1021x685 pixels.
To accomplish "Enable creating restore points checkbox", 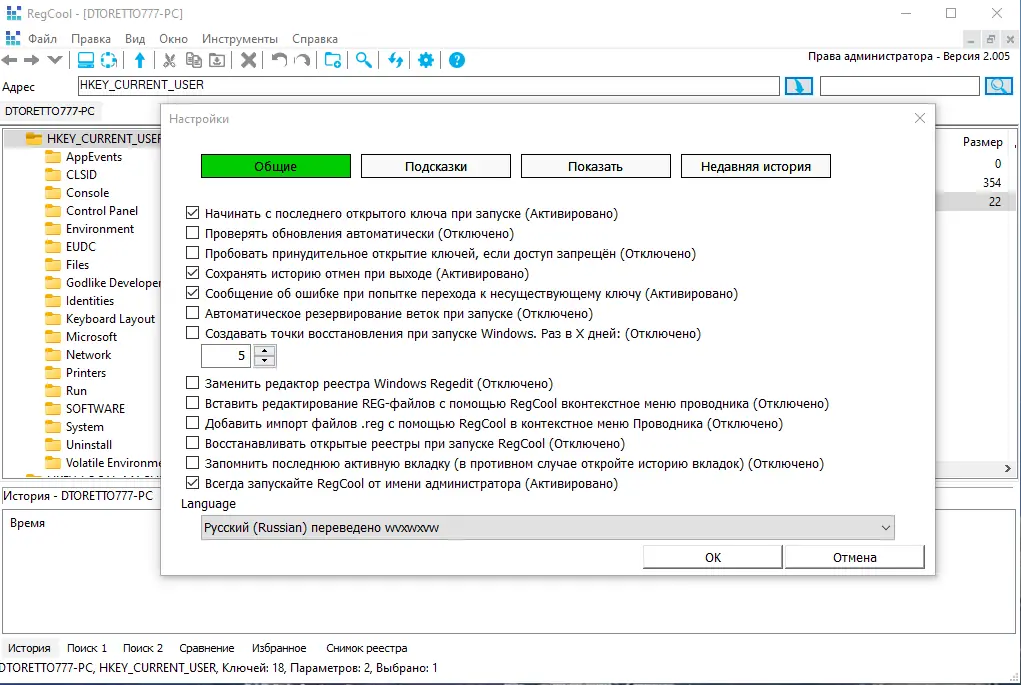I will [x=192, y=333].
